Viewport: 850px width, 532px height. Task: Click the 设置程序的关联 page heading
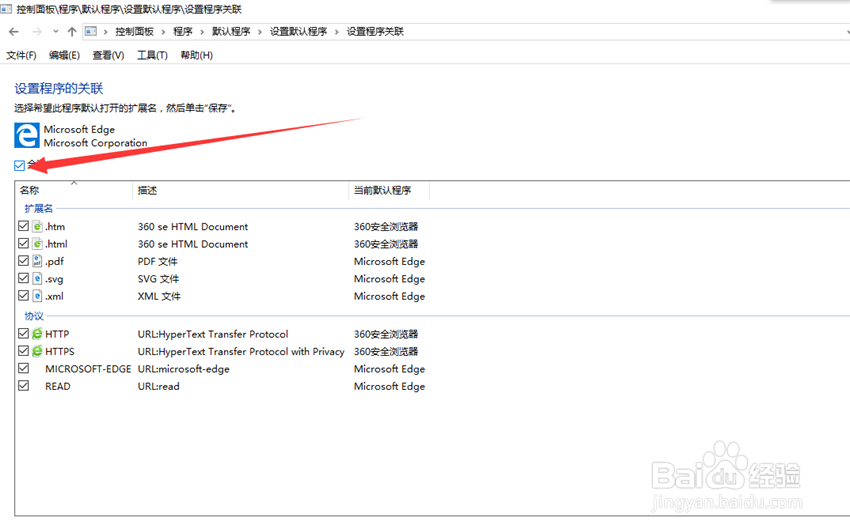pos(59,88)
